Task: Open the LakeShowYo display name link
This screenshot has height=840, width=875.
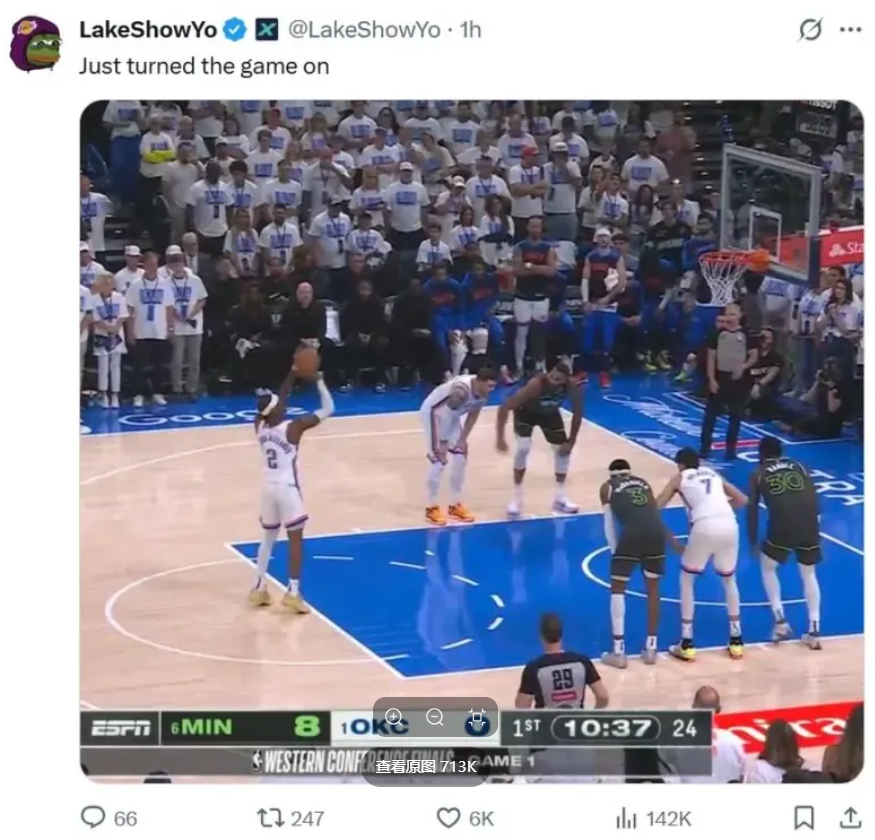Action: pos(148,30)
